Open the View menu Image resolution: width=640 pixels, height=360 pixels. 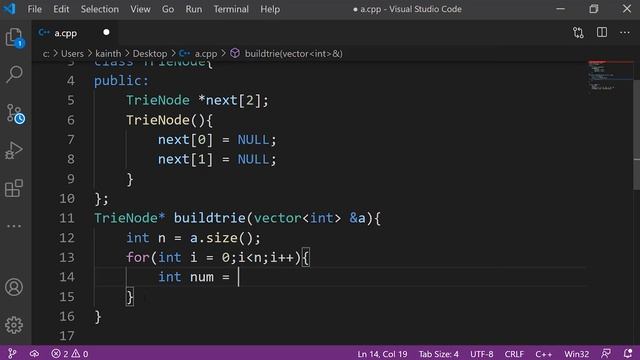click(140, 9)
